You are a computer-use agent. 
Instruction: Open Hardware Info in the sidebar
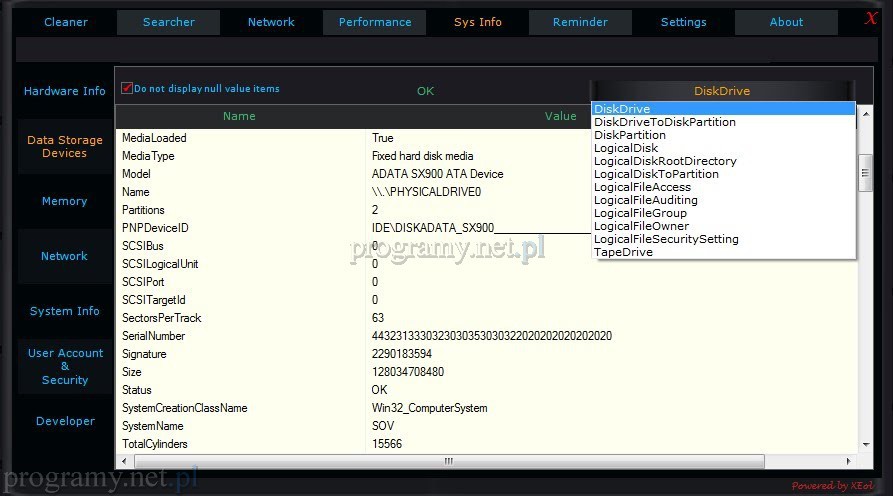(65, 91)
